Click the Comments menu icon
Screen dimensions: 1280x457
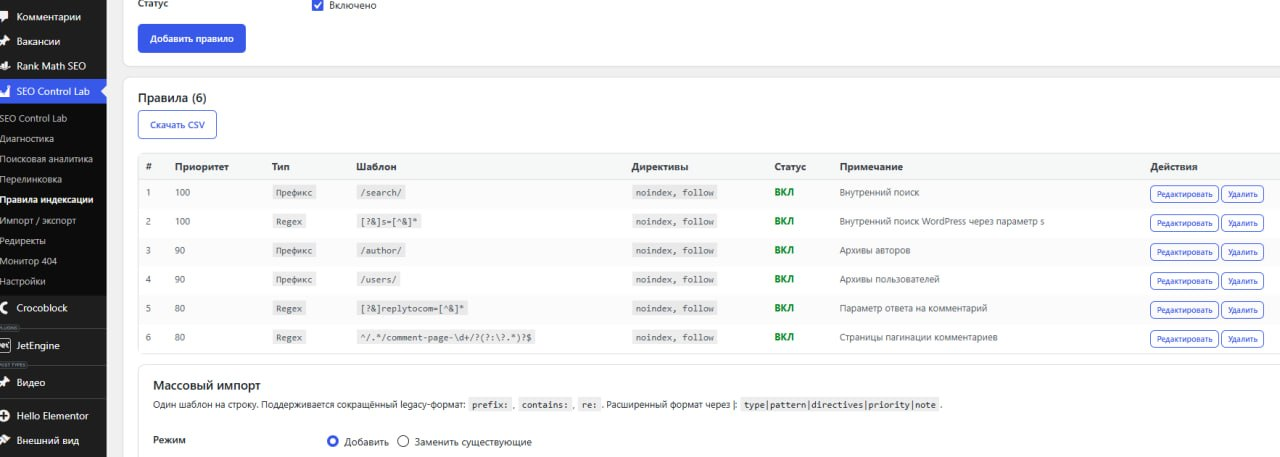pyautogui.click(x=4, y=17)
